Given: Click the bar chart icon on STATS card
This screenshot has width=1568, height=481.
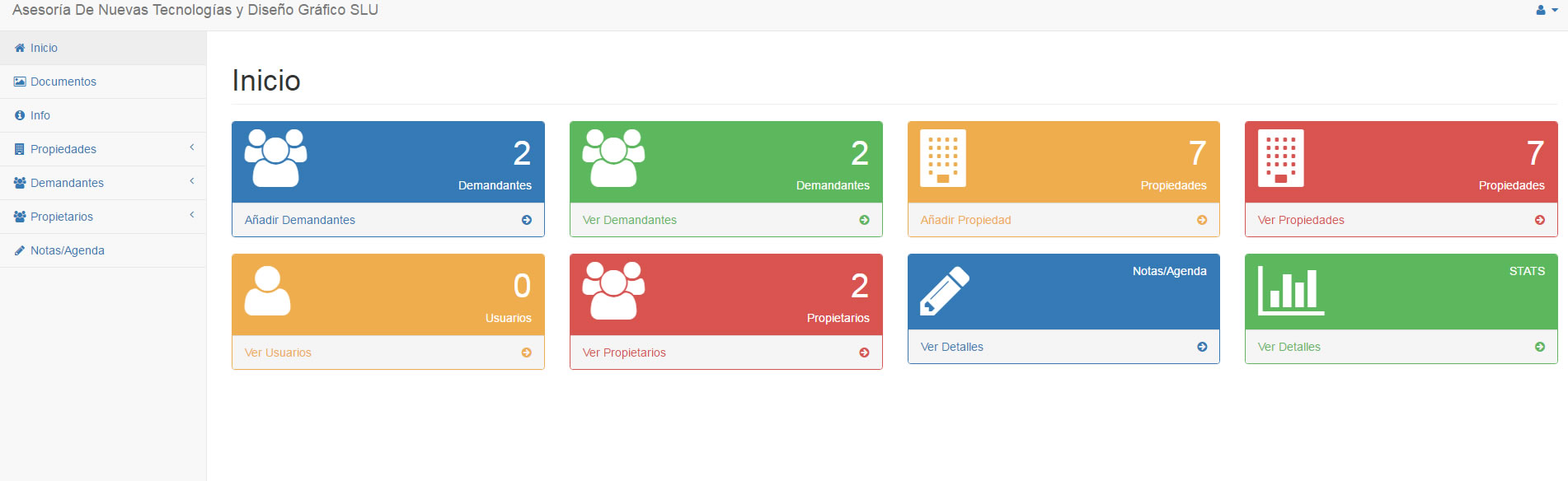Looking at the screenshot, I should tap(1290, 292).
